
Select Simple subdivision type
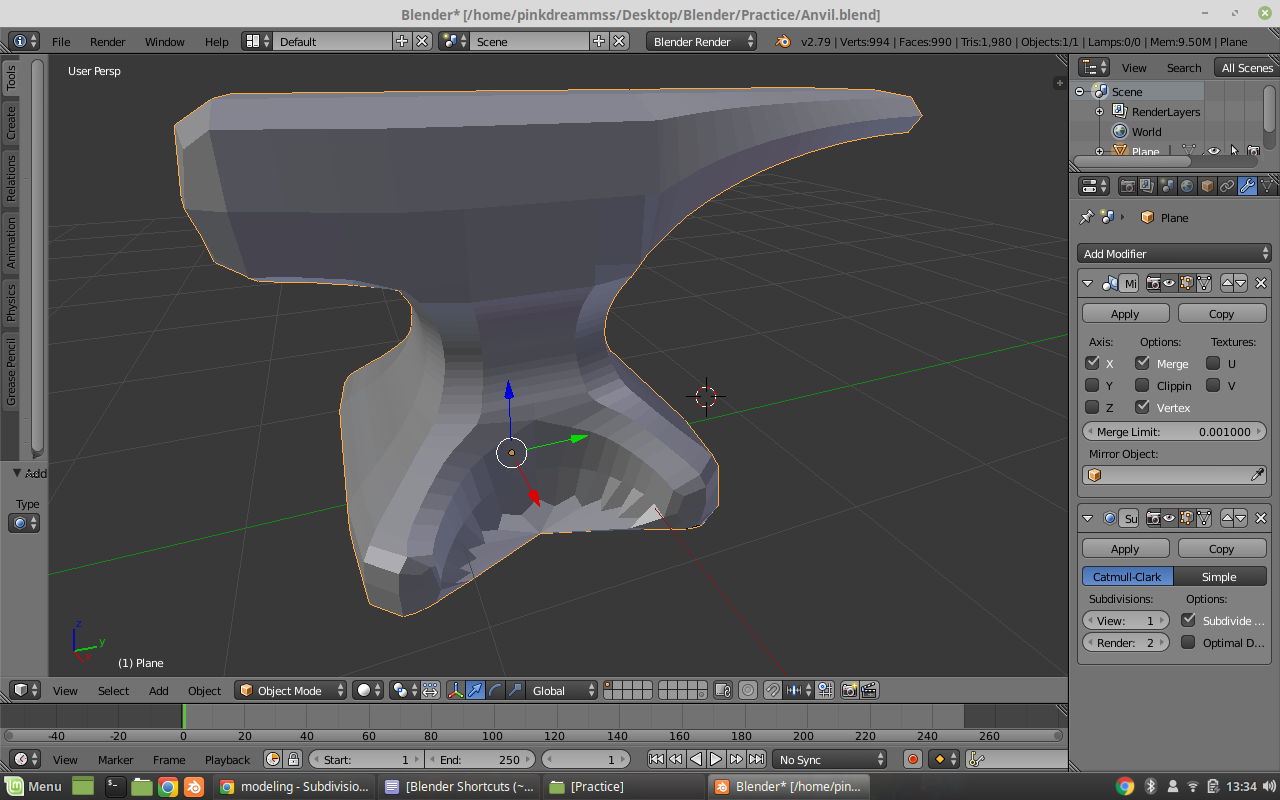pos(1219,576)
